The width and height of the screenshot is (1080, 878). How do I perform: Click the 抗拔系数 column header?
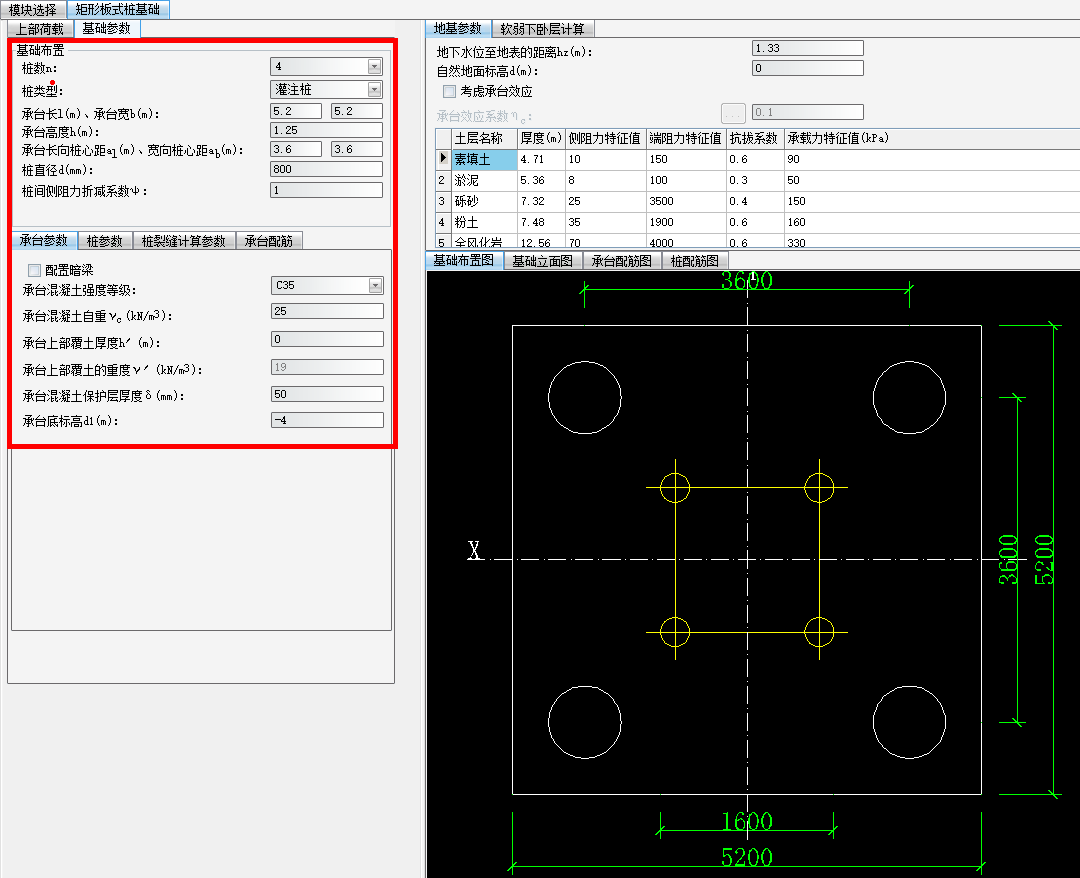[x=755, y=138]
